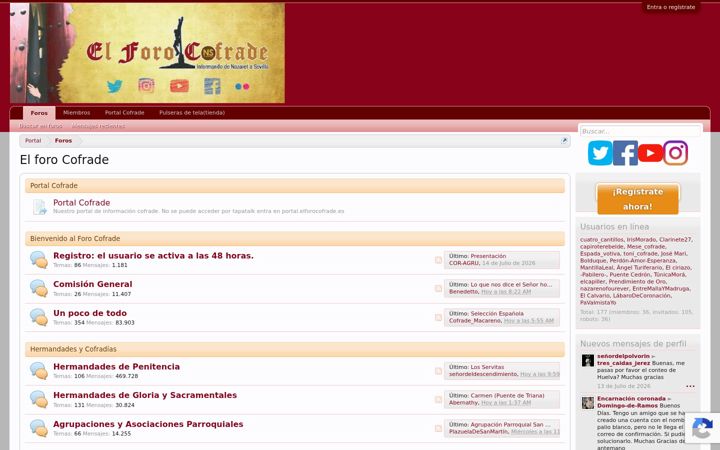
Task: Click the Foros breadcrumb
Action: [x=63, y=141]
